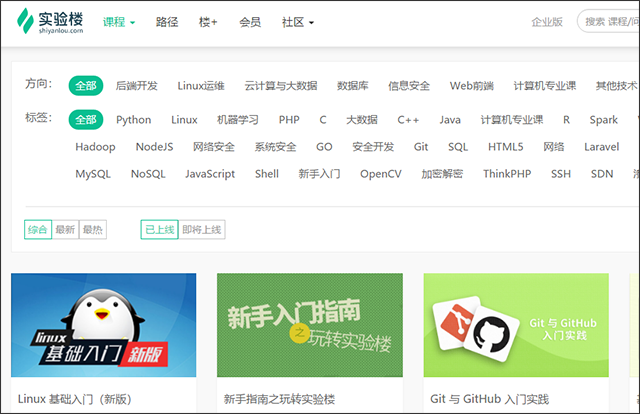This screenshot has width=640, height=414.
Task: Select the Python tag
Action: click(133, 120)
